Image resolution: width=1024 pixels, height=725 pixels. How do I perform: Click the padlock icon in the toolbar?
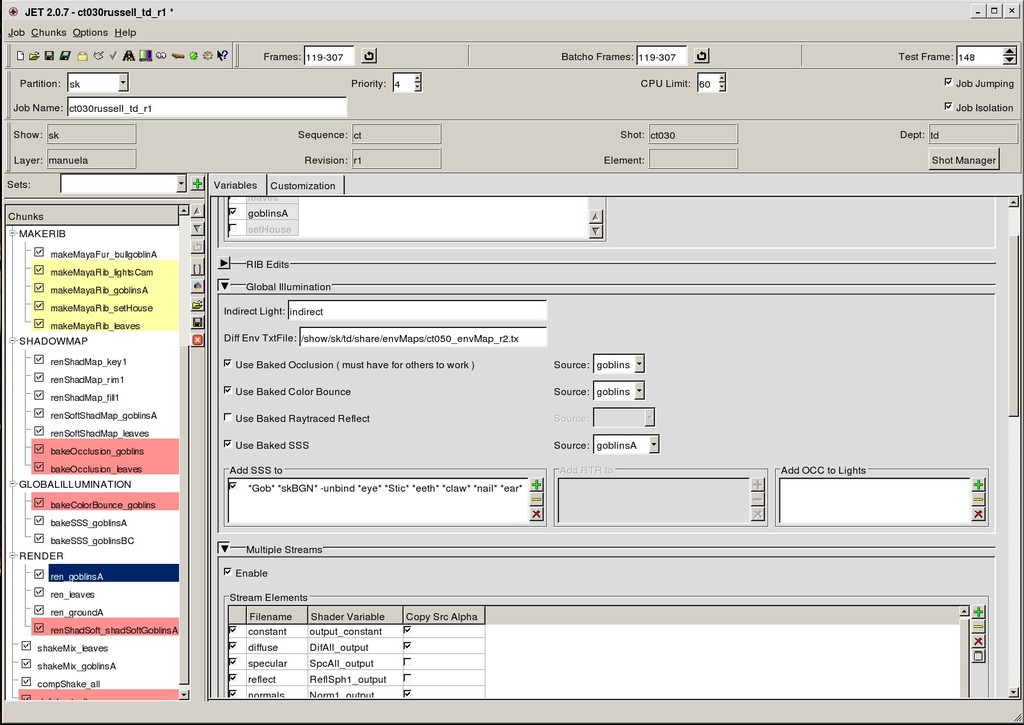coord(82,56)
